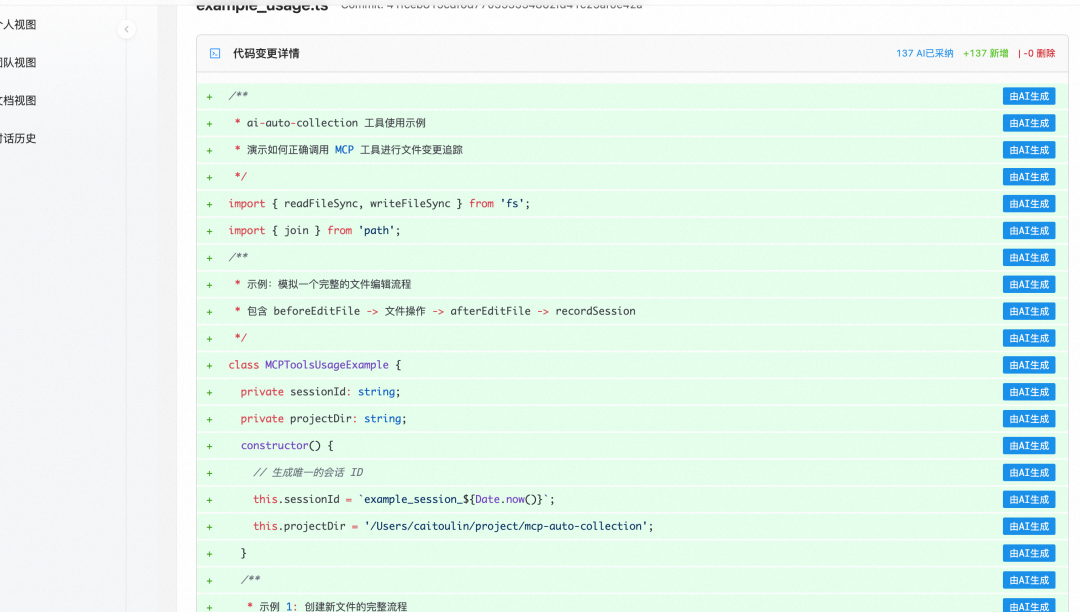Select 文档视图 from the sidebar
Viewport: 1080px width, 612px height.
(x=18, y=101)
